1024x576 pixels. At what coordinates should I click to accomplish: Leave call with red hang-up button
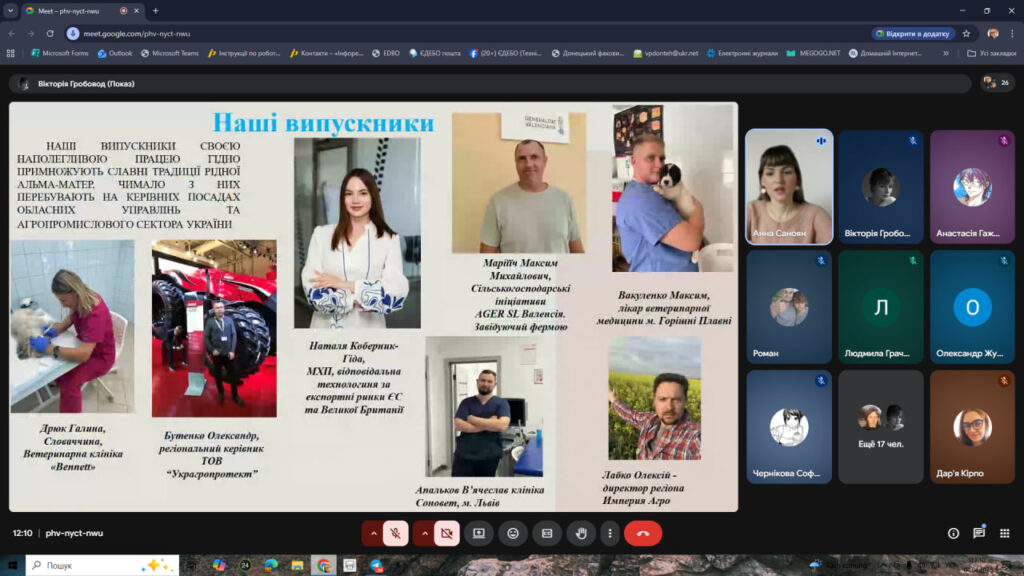[x=642, y=534]
